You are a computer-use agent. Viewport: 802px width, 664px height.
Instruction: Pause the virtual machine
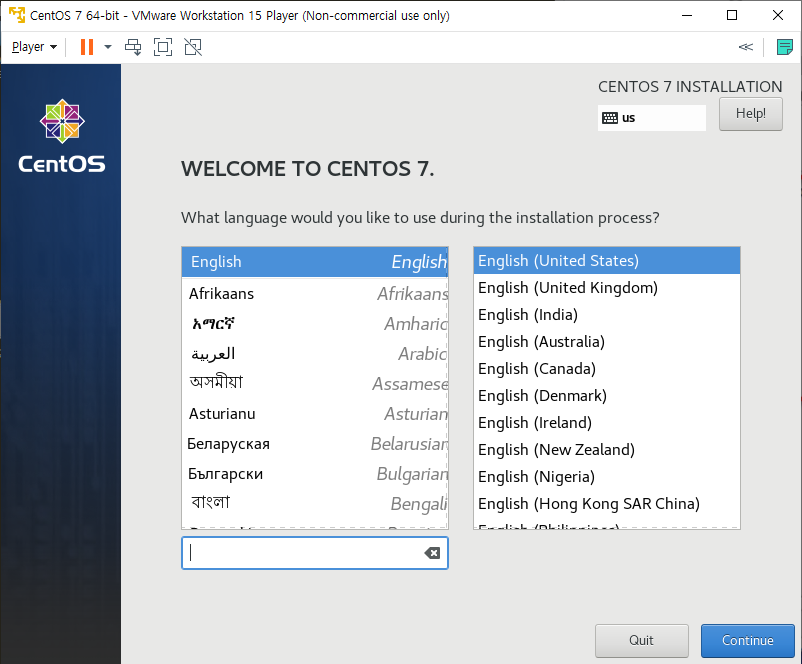(x=87, y=47)
